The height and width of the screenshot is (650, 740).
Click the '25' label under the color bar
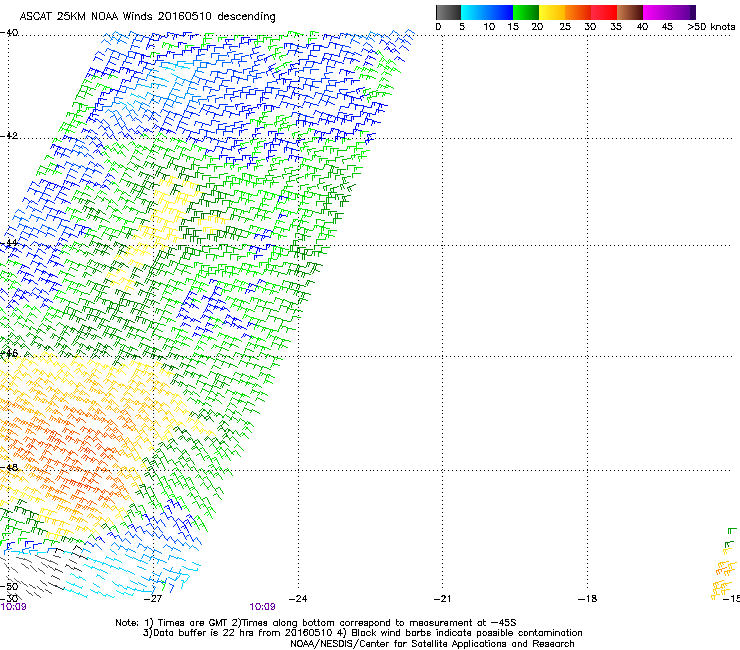(565, 27)
